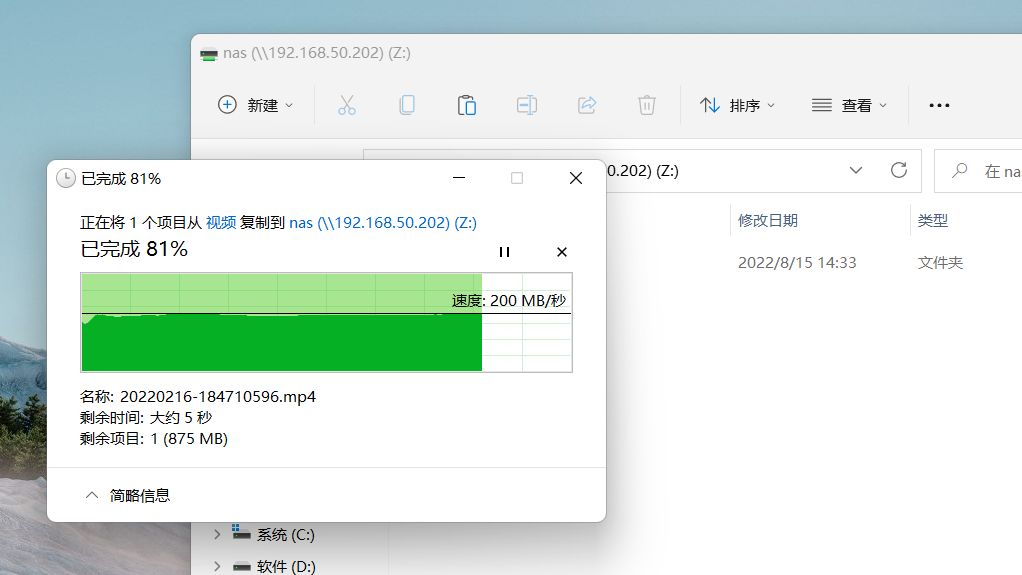The width and height of the screenshot is (1022, 575).
Task: Collapse details via 简略信息
Action: point(128,495)
